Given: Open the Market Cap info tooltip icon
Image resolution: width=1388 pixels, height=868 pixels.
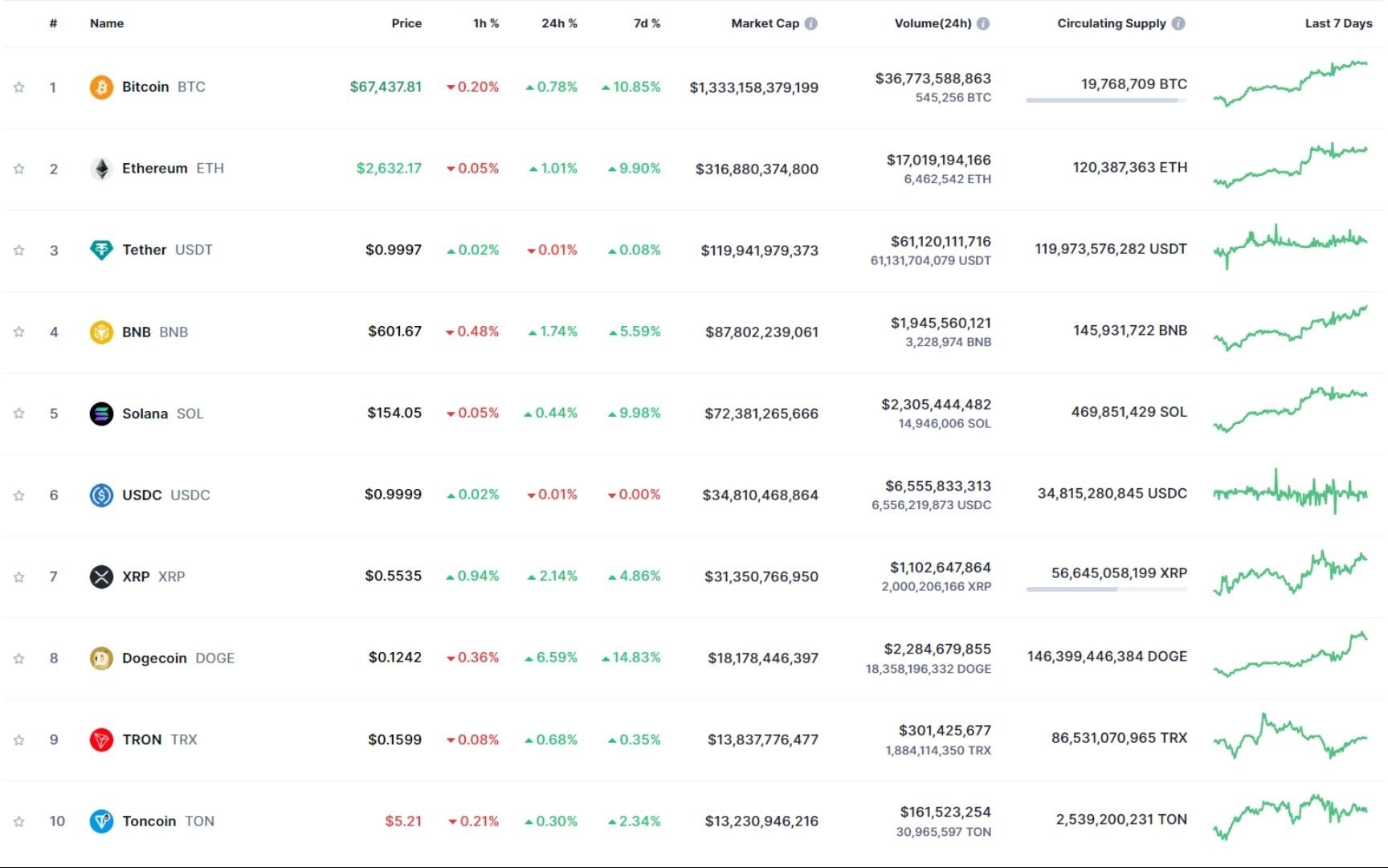Looking at the screenshot, I should coord(811,22).
